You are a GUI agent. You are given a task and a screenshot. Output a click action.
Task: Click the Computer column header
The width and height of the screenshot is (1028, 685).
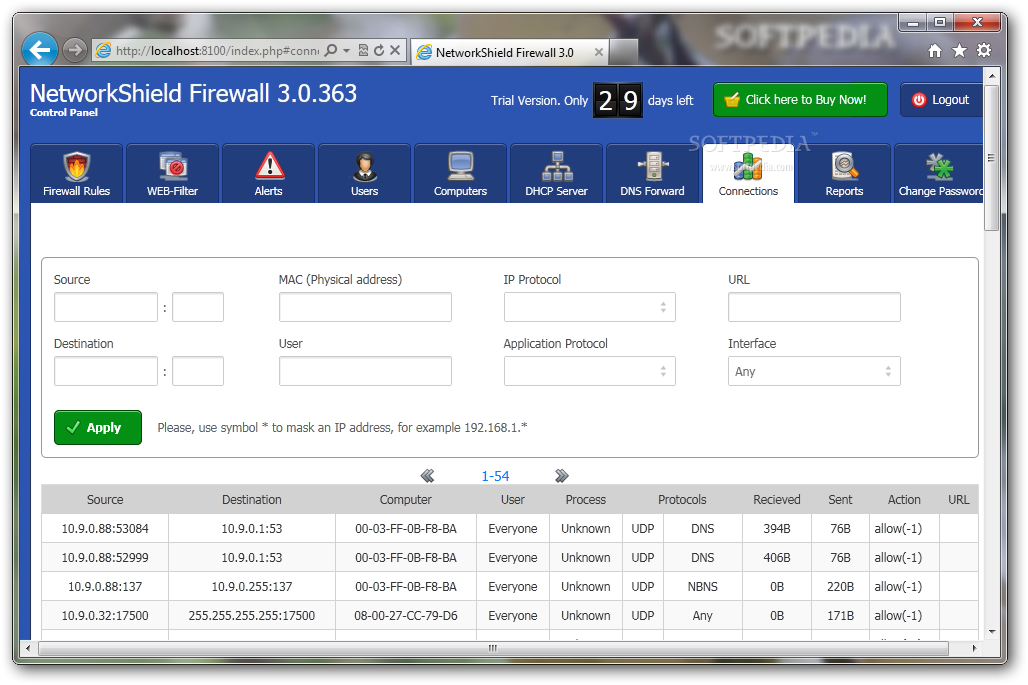(x=406, y=499)
